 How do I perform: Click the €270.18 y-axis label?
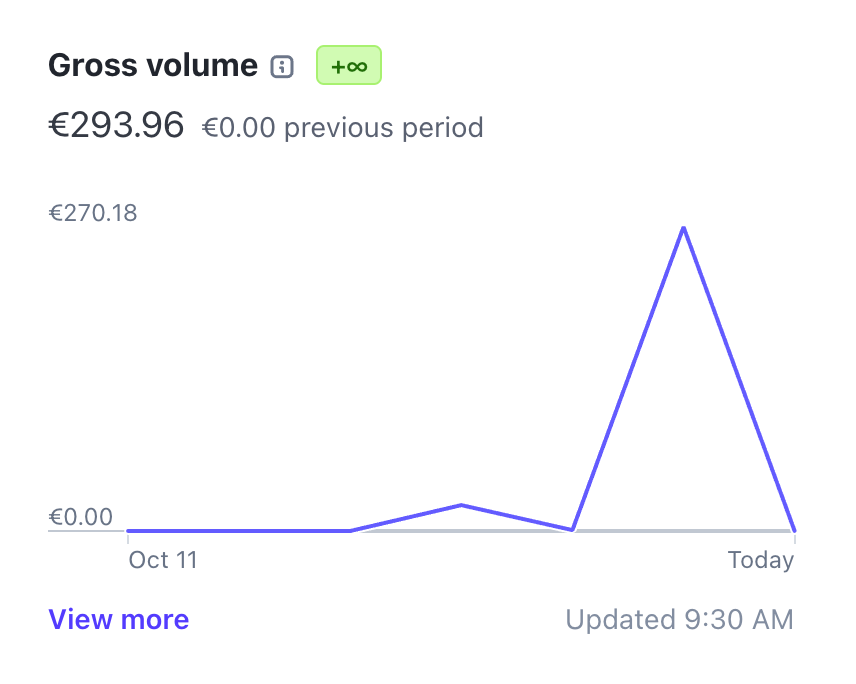93,213
